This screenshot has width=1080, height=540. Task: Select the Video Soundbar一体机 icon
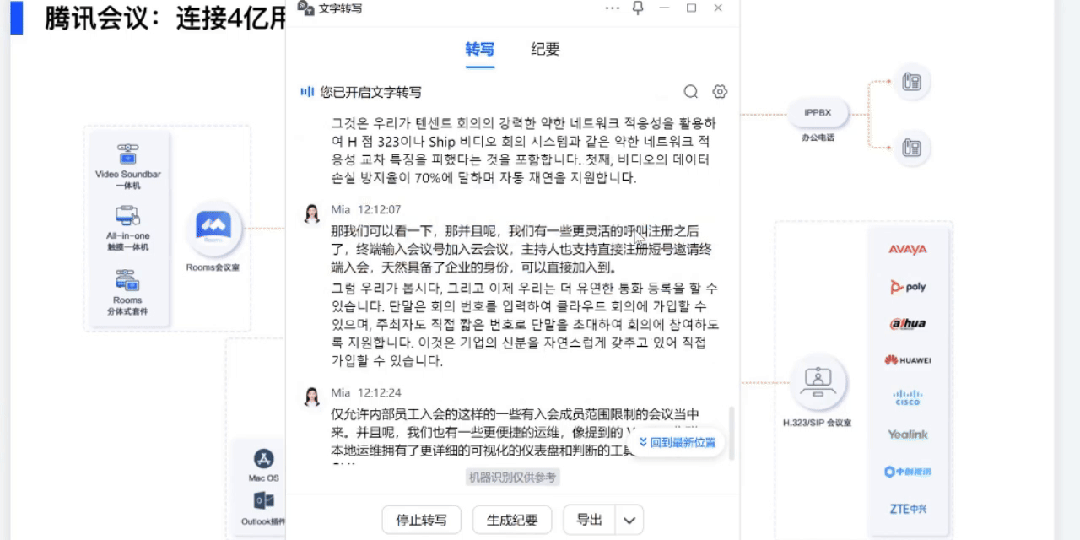pos(127,154)
